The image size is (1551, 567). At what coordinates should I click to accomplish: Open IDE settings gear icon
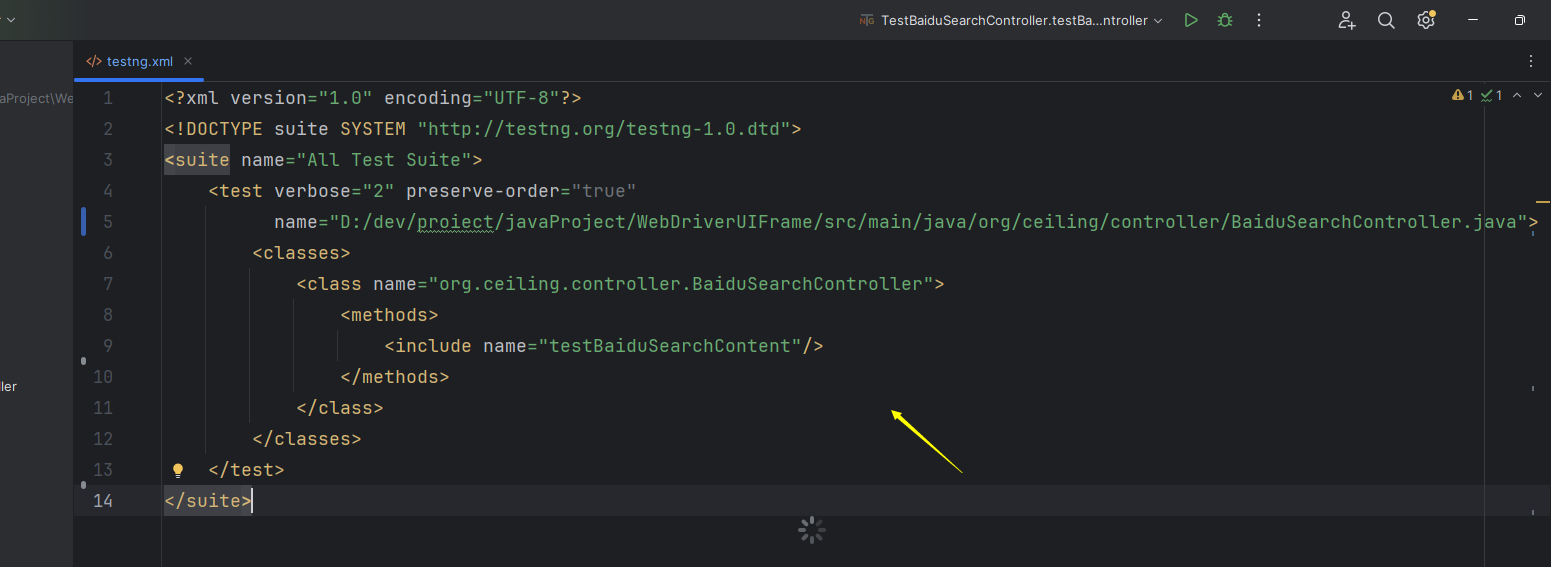click(1426, 20)
